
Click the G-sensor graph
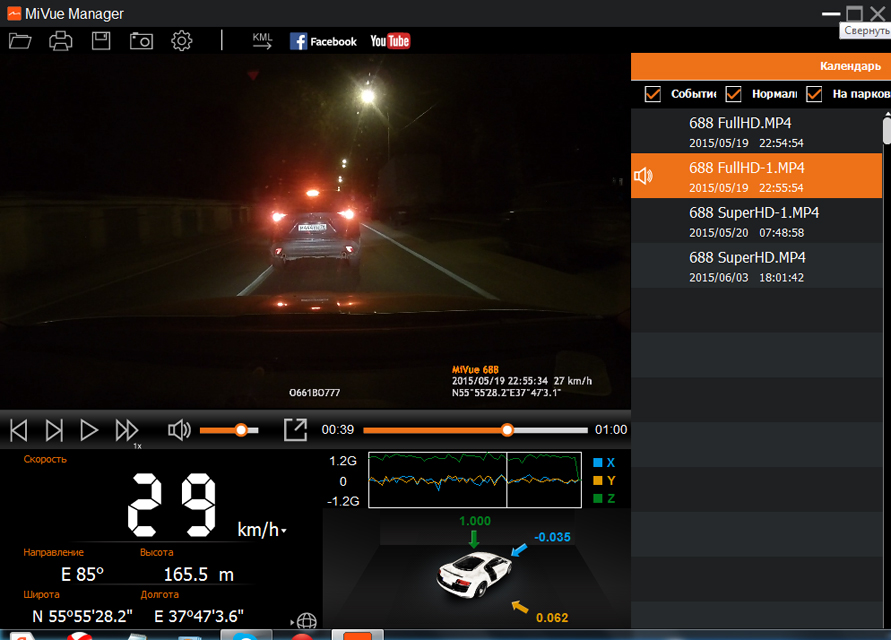tap(475, 480)
